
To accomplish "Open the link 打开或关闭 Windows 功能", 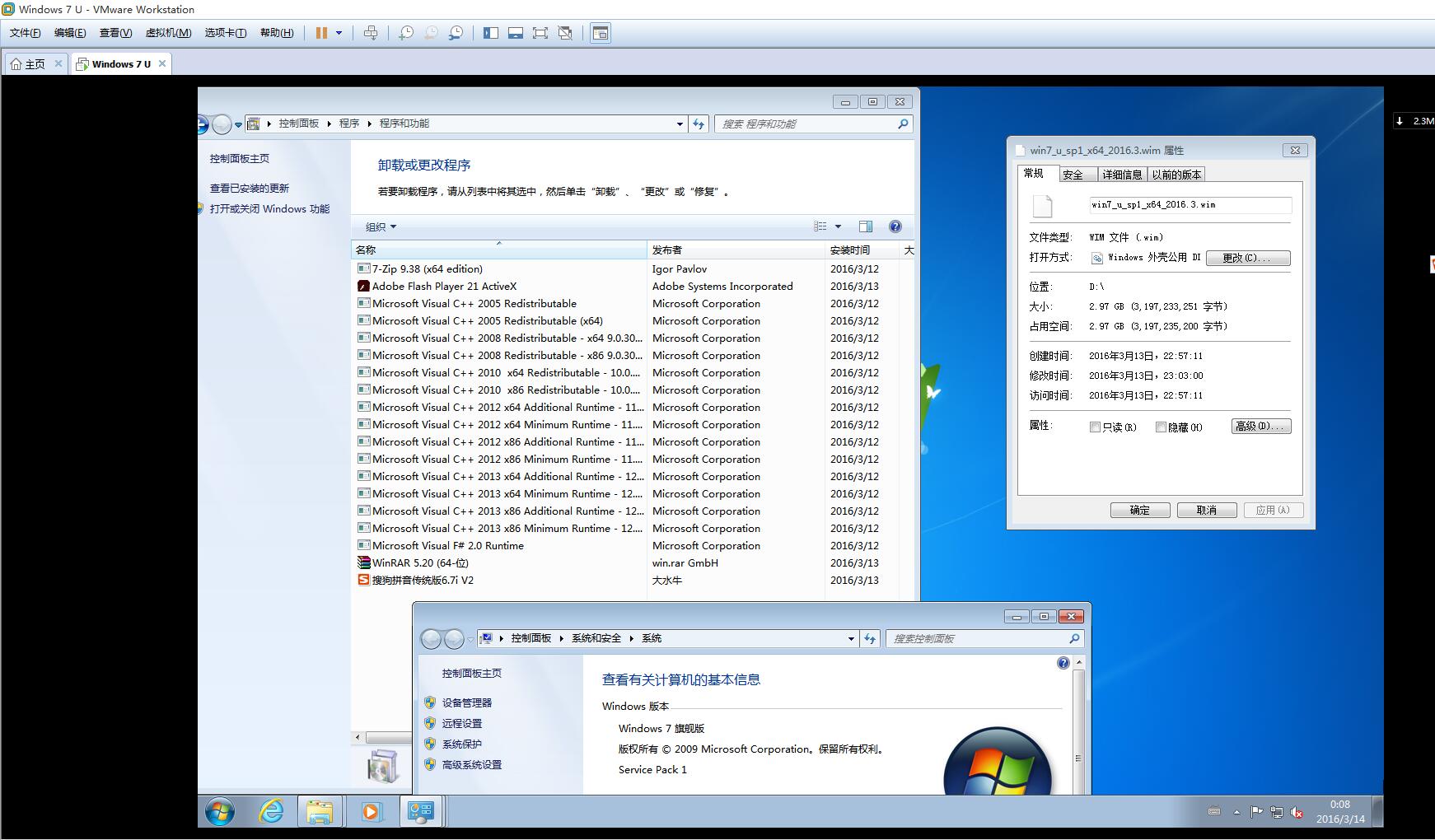I will [x=269, y=208].
